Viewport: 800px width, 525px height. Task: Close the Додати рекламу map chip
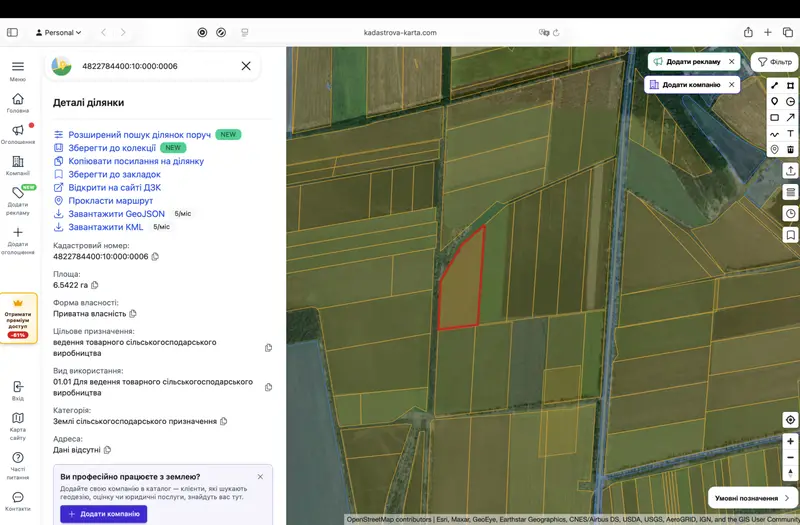[x=732, y=62]
